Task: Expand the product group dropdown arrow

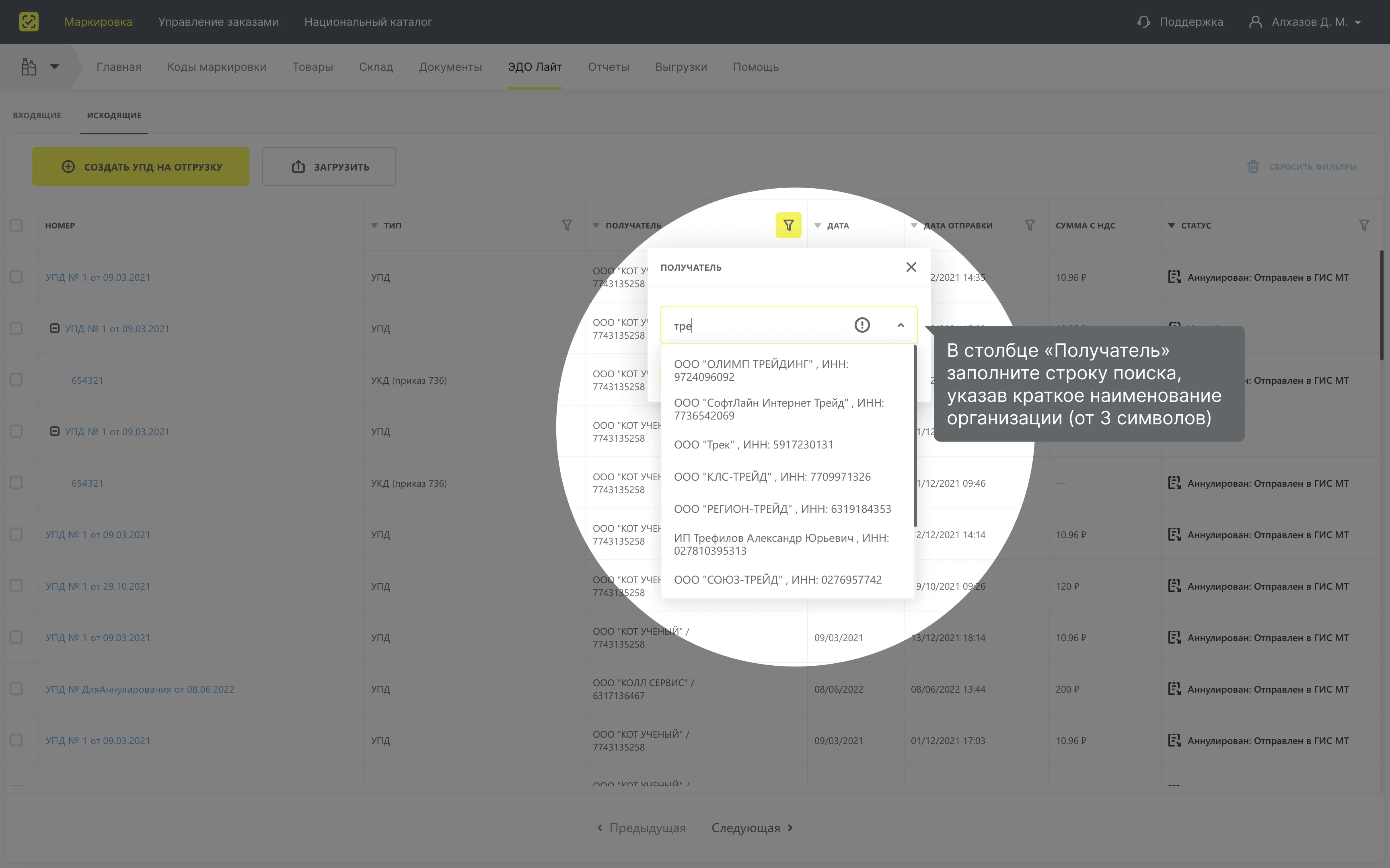Action: point(55,67)
